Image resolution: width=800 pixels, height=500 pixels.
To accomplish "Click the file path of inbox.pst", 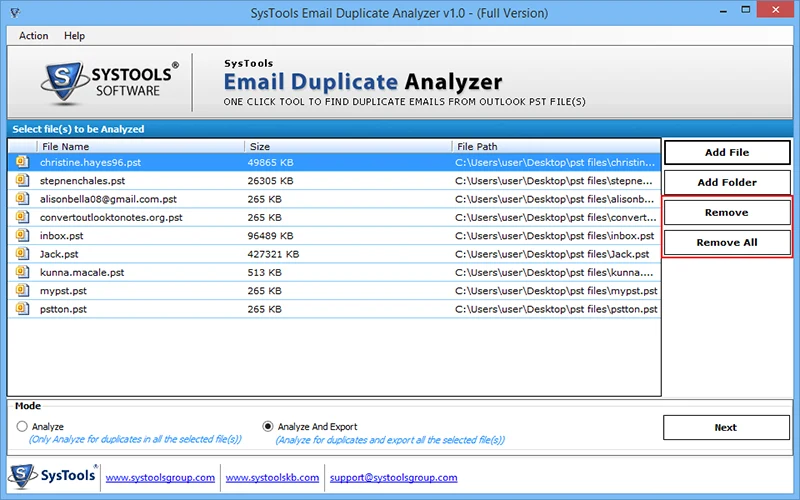I will [555, 236].
